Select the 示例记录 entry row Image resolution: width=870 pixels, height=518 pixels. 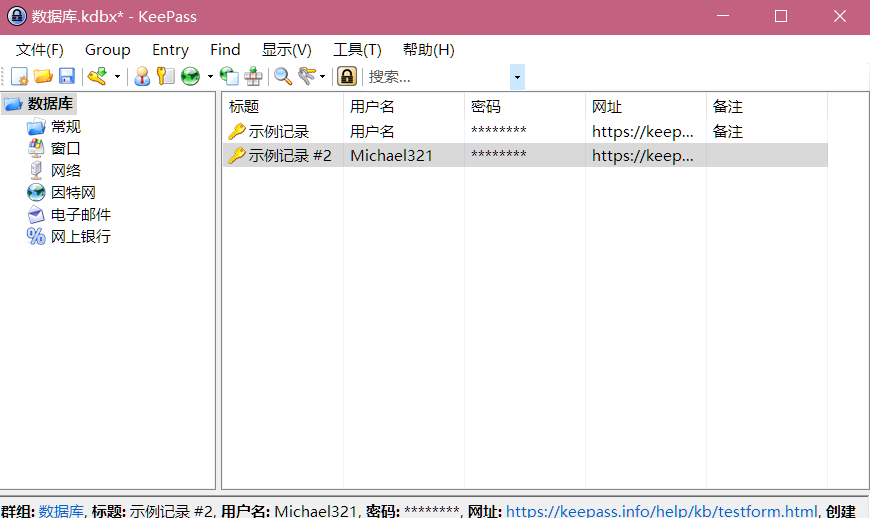pos(525,131)
